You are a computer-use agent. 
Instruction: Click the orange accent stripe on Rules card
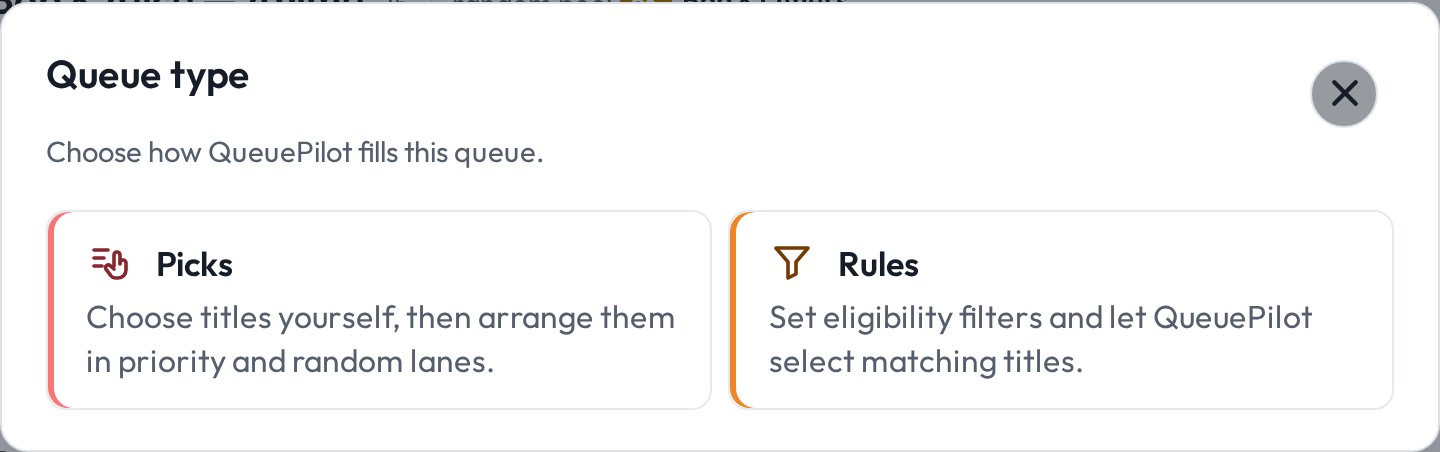point(732,310)
